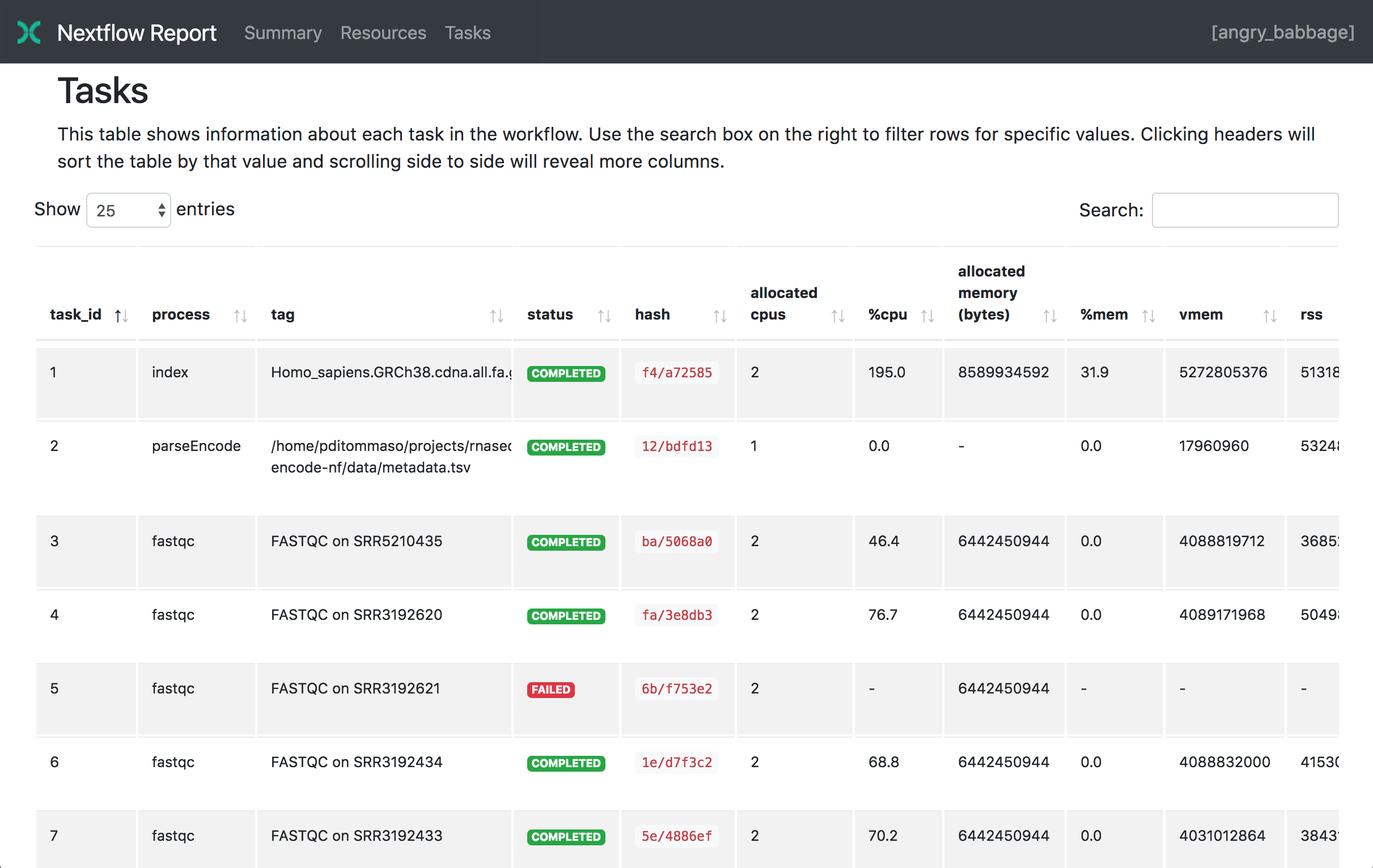Go to the Resources navigation tab
This screenshot has height=868, width=1373.
[x=383, y=32]
